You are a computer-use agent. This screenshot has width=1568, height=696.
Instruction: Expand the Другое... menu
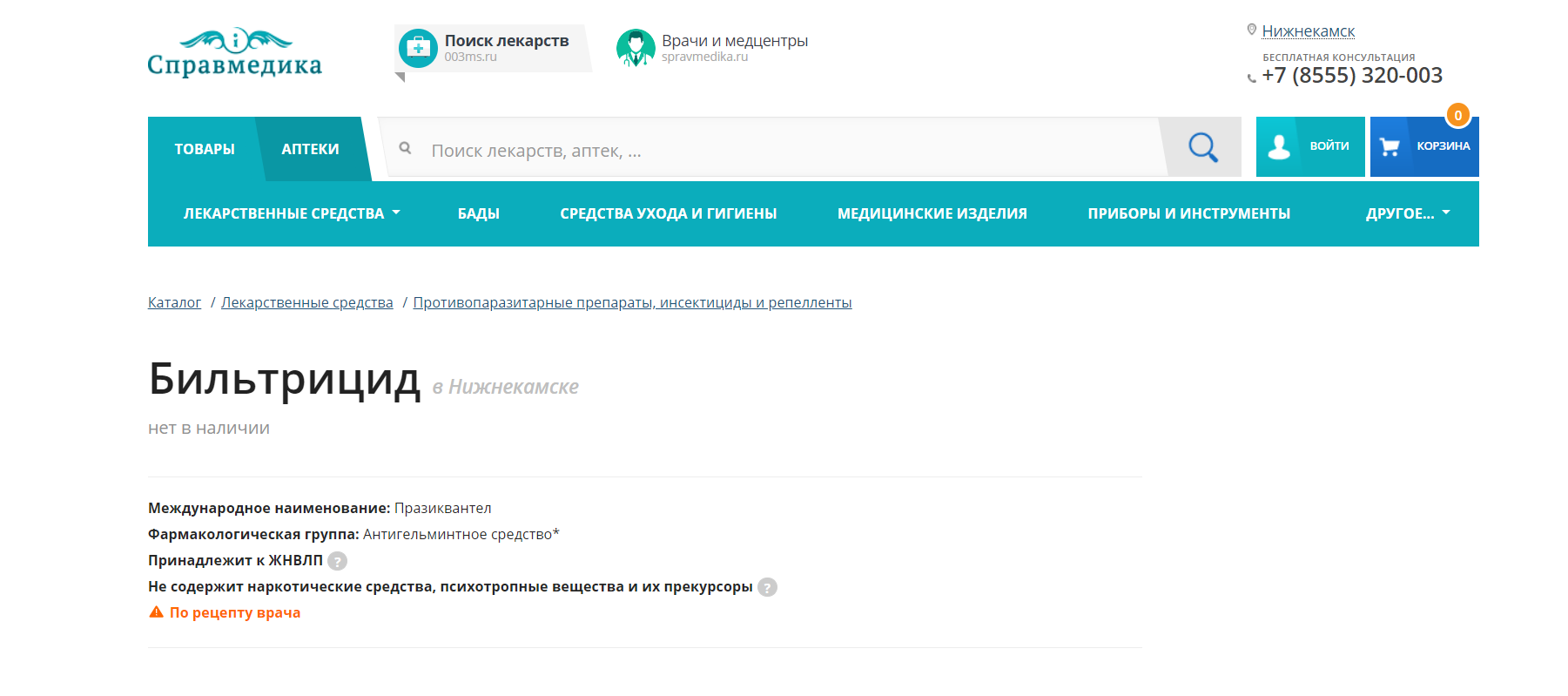click(x=1408, y=213)
